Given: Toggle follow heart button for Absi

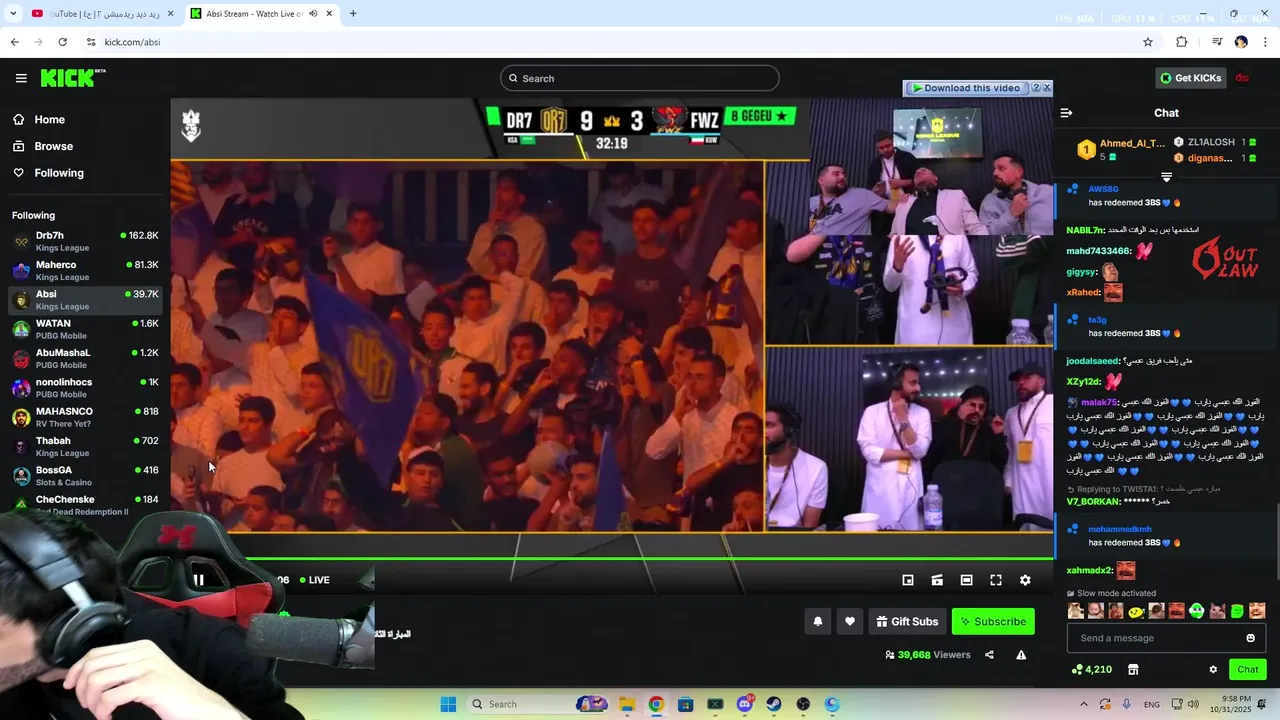Looking at the screenshot, I should 850,621.
